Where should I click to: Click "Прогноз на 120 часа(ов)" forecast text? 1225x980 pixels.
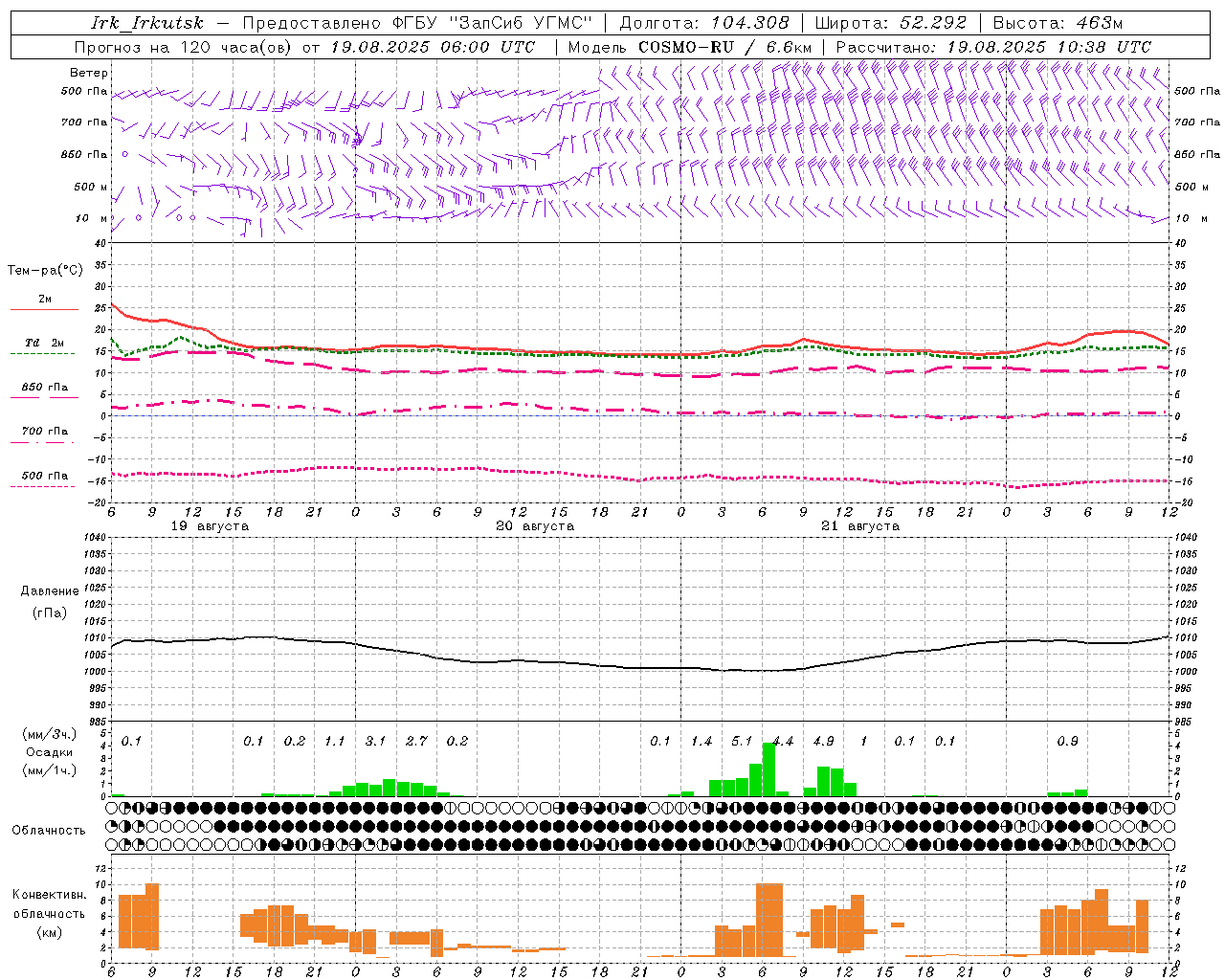click(x=185, y=47)
